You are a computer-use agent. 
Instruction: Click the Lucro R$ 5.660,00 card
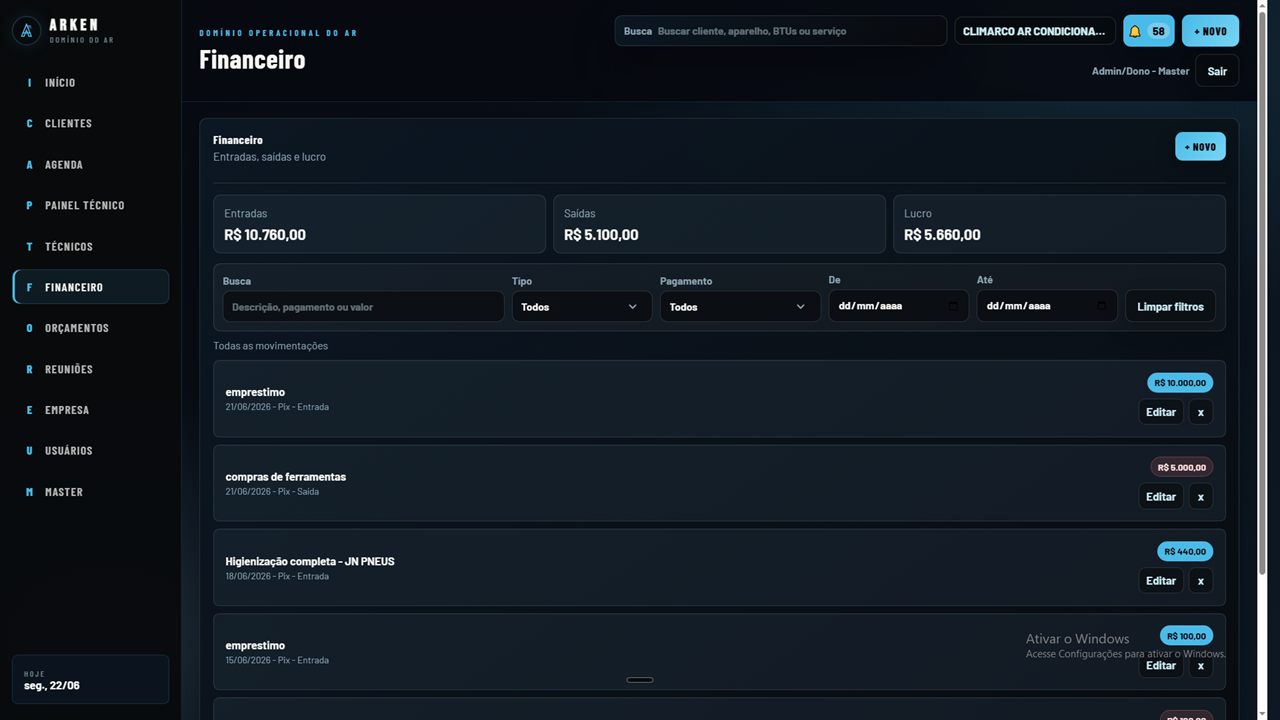coord(1059,224)
